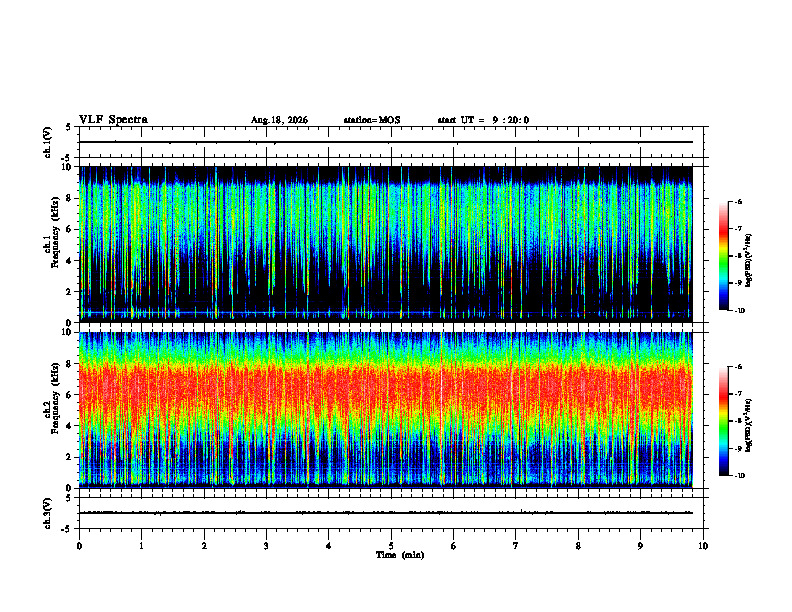Click the "Time (min)" axis label
Viewport: 792px width, 612px height.
click(x=400, y=555)
